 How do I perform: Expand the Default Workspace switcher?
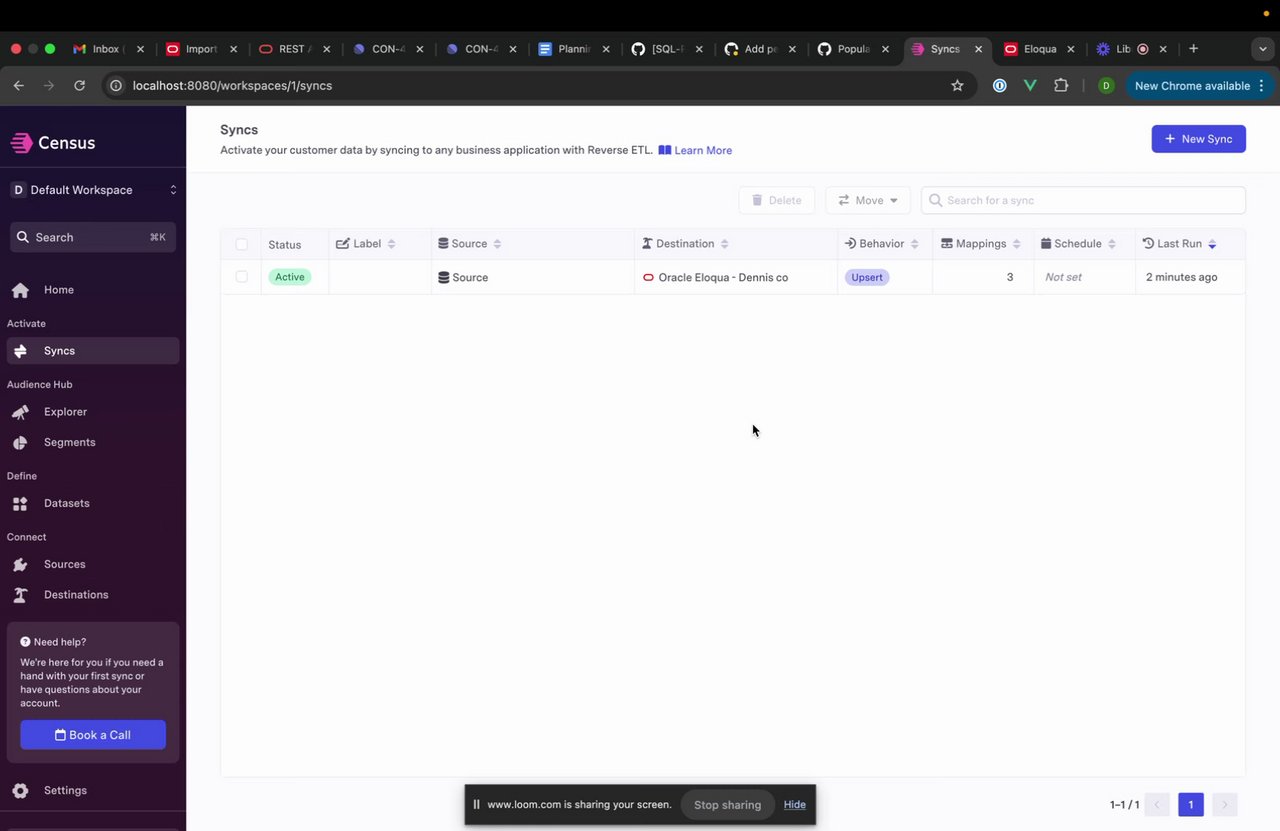tap(93, 190)
